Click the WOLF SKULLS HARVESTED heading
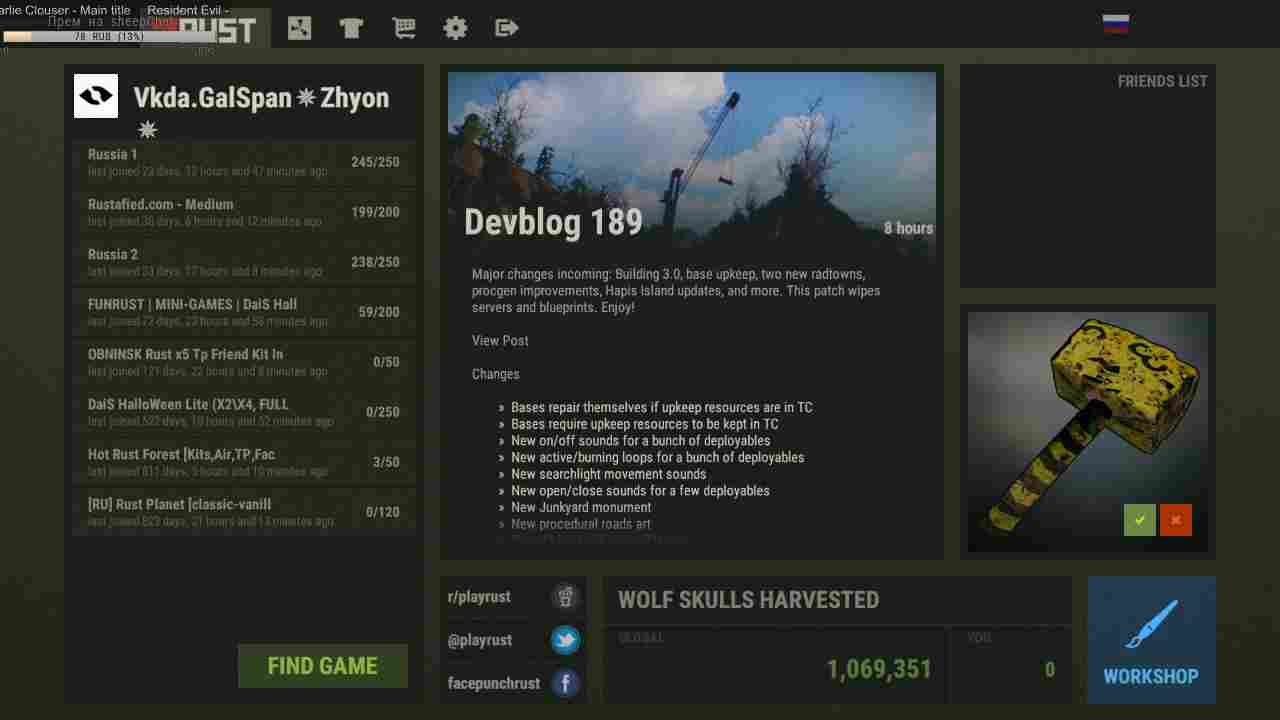Viewport: 1280px width, 720px height. click(748, 600)
